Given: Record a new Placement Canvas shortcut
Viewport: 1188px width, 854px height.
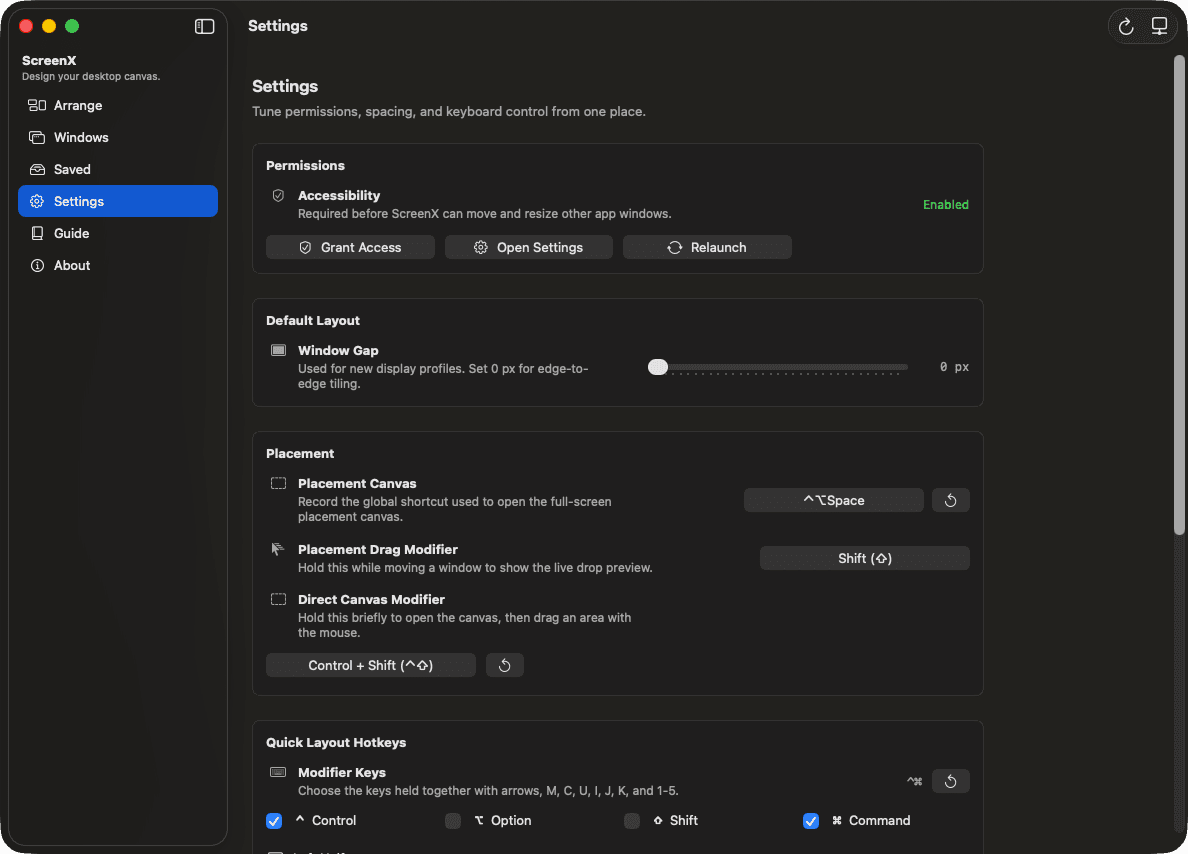Looking at the screenshot, I should (833, 500).
